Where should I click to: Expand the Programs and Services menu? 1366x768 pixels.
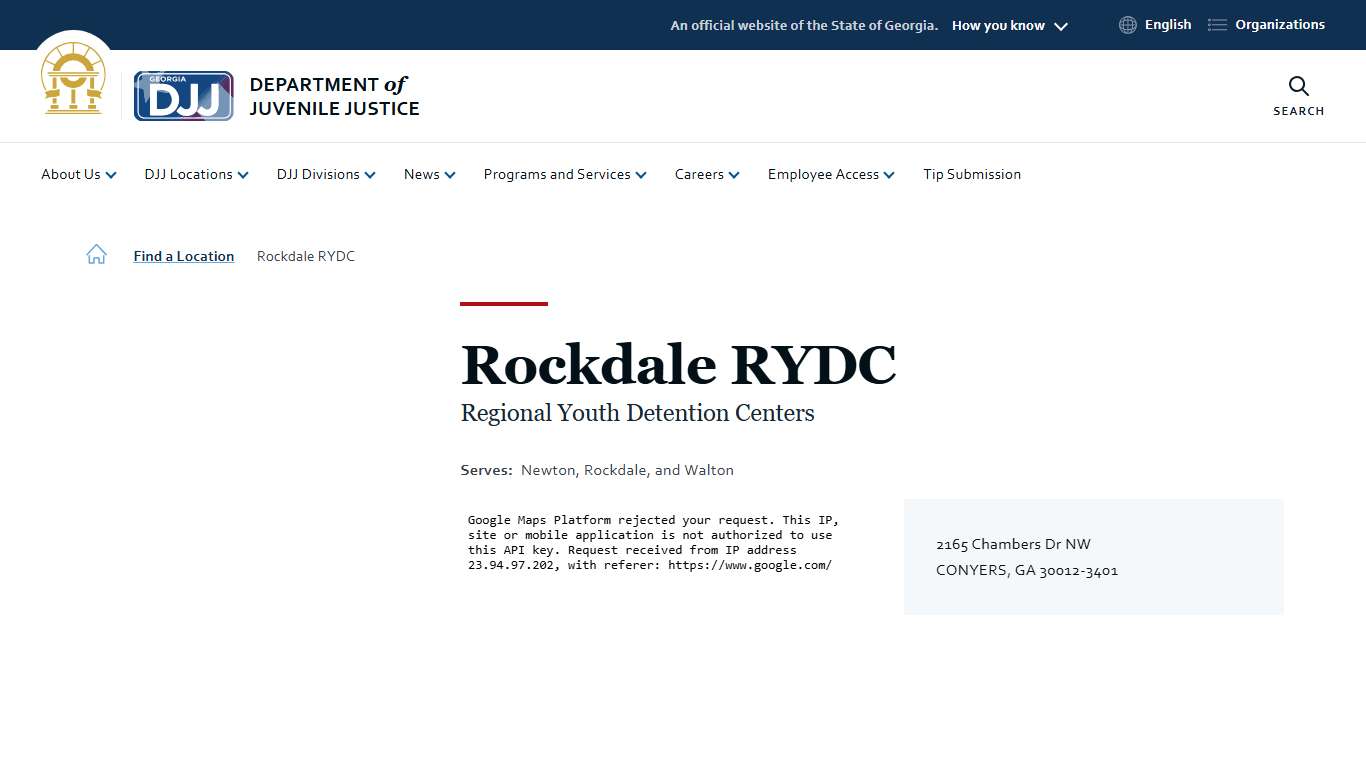[564, 174]
